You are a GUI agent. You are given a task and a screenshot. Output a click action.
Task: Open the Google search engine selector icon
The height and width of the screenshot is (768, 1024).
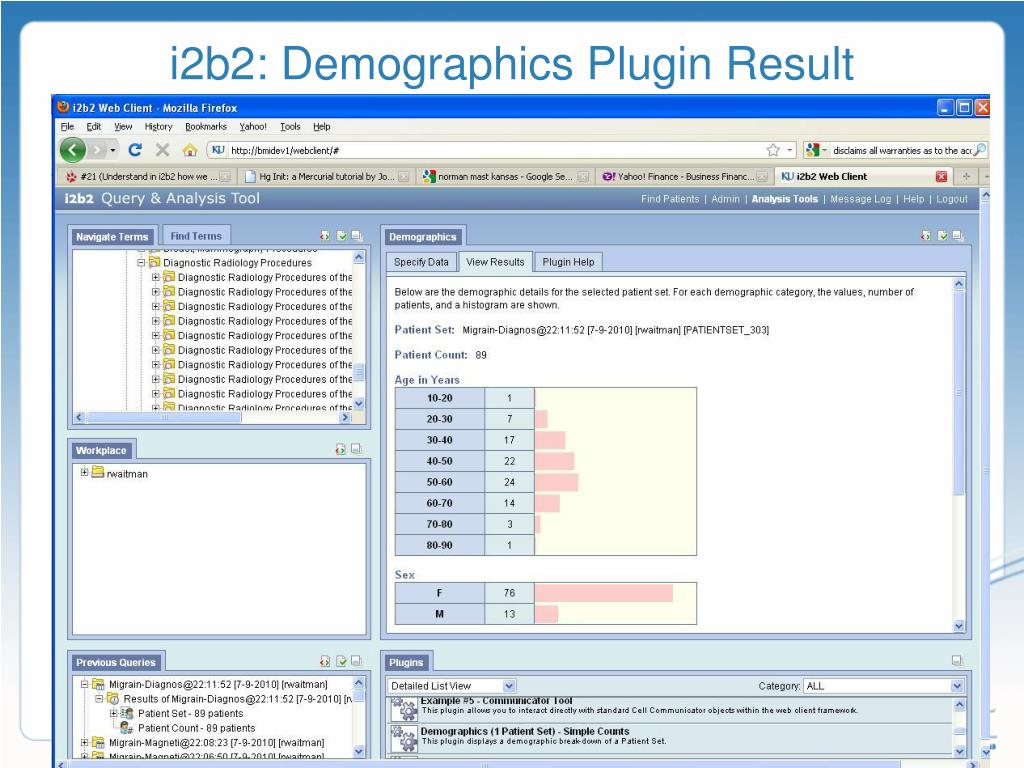point(812,150)
